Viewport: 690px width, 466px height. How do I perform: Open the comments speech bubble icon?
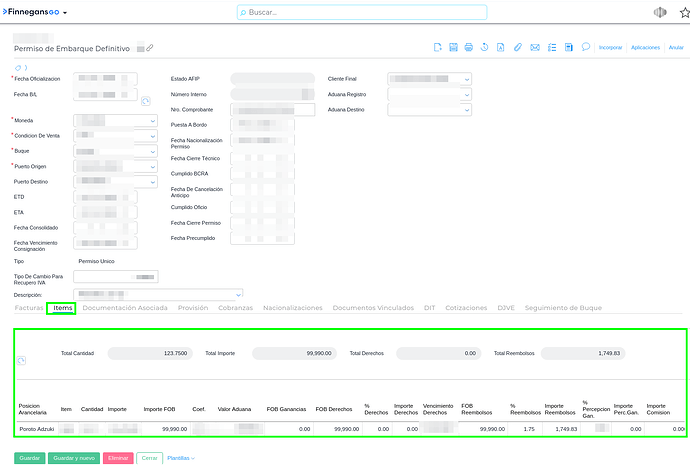click(585, 47)
